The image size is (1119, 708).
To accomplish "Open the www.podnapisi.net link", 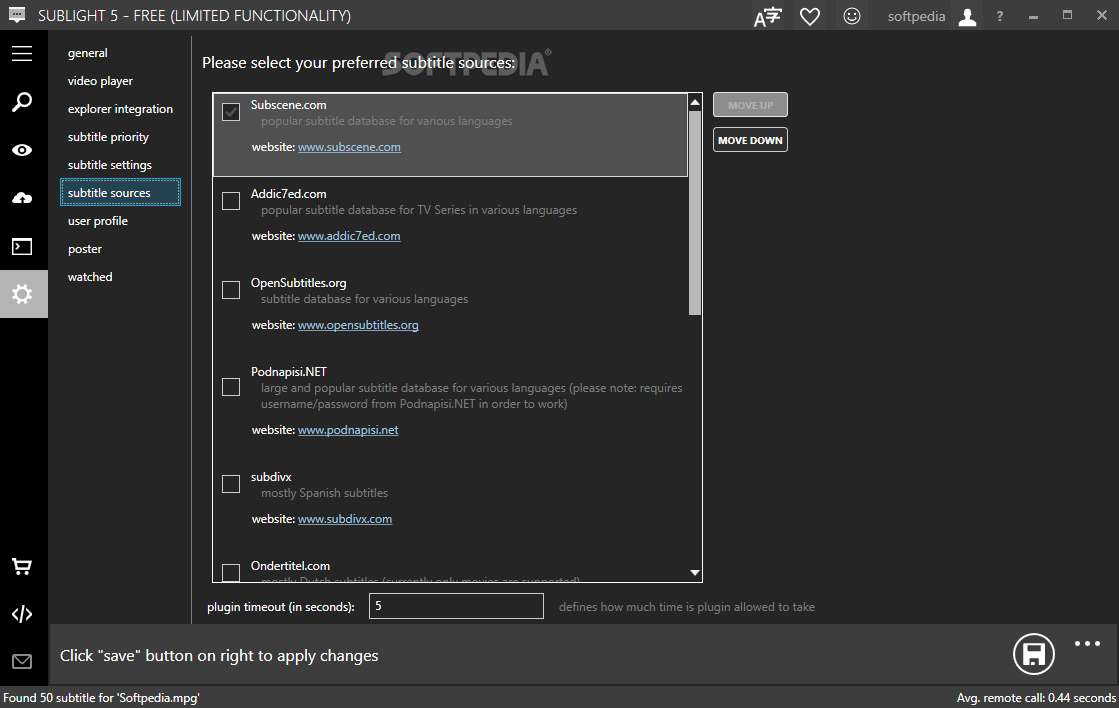I will [x=348, y=430].
